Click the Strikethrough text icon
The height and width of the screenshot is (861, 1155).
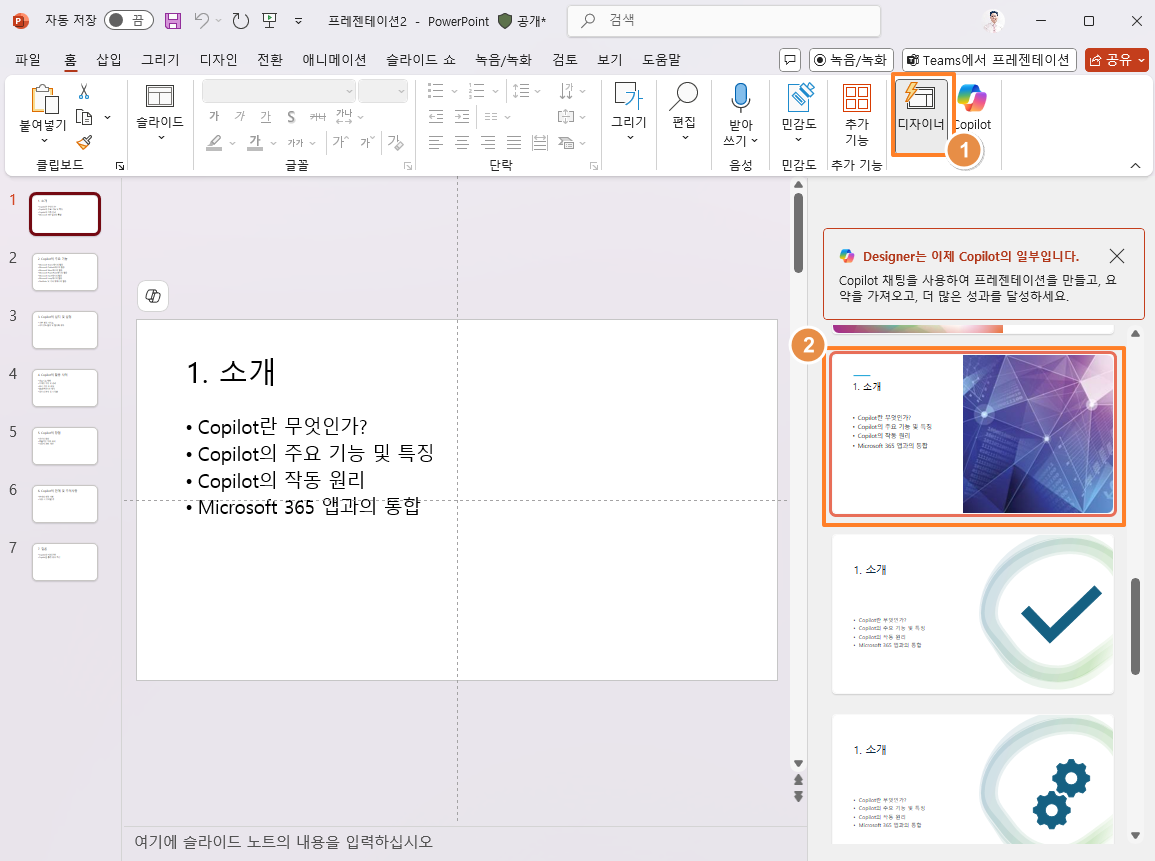pyautogui.click(x=317, y=116)
